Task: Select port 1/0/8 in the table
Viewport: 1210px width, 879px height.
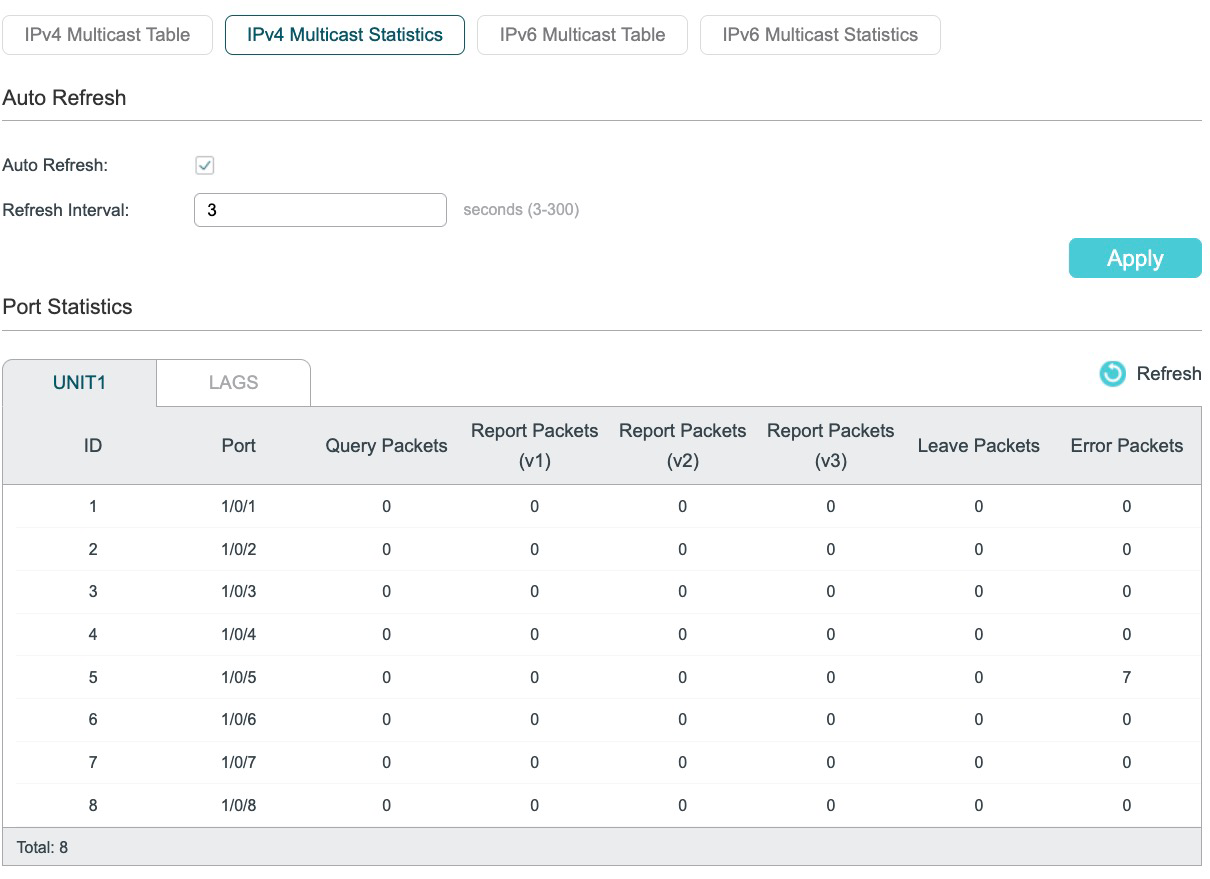Action: [239, 805]
